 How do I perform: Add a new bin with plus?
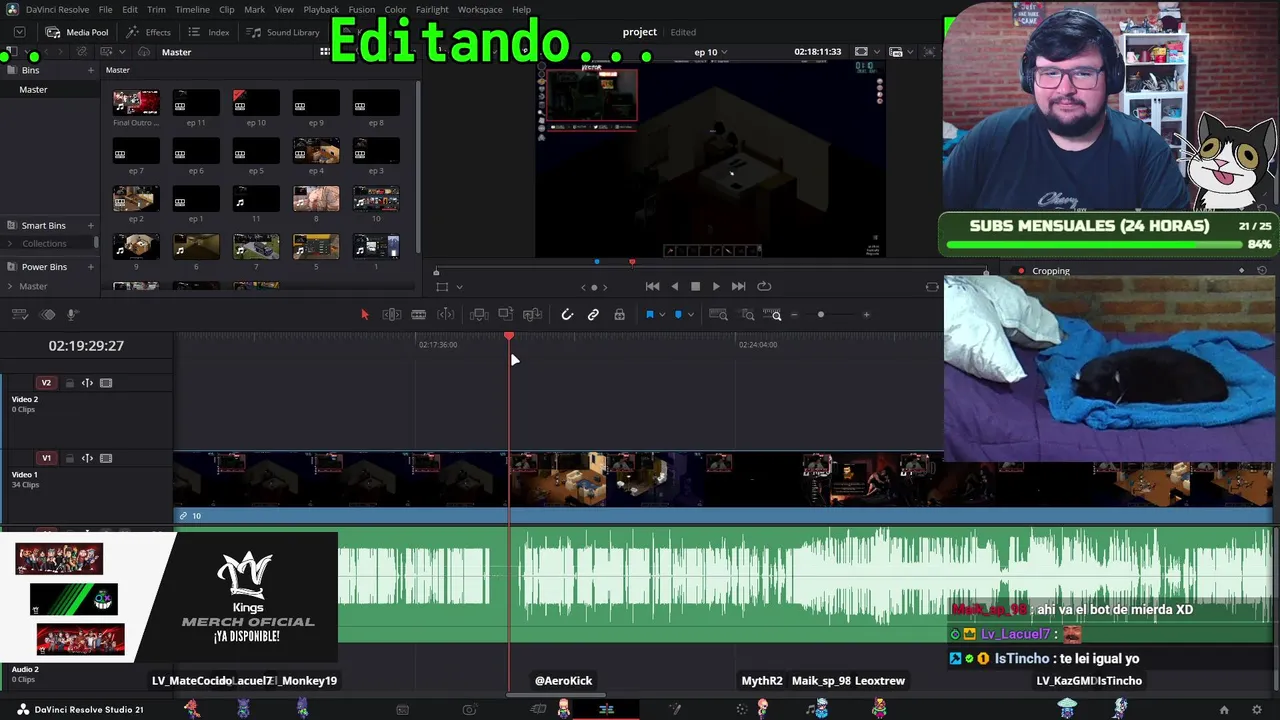pos(90,70)
